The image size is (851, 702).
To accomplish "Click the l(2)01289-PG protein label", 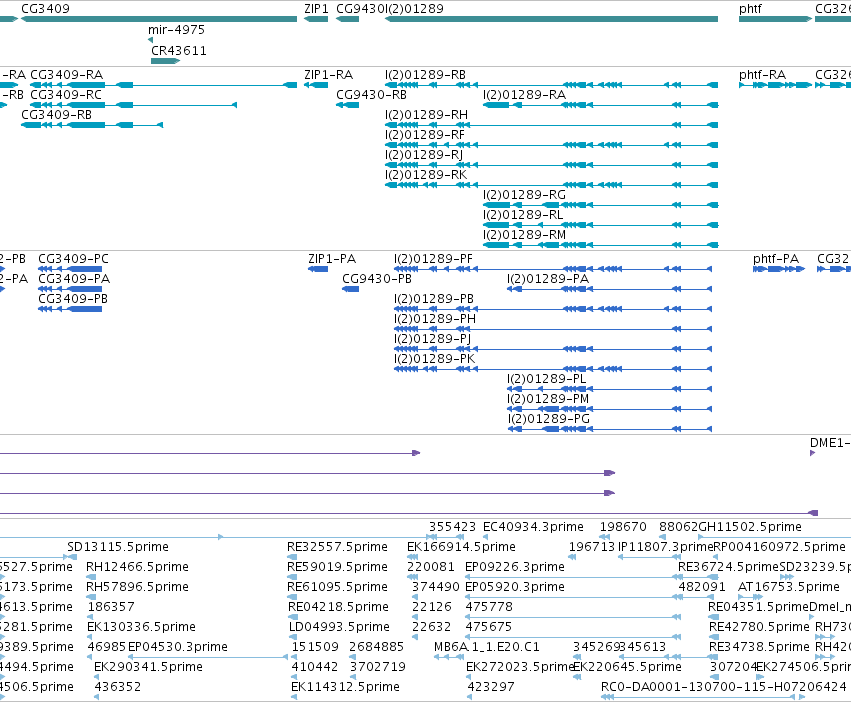I will [x=549, y=419].
